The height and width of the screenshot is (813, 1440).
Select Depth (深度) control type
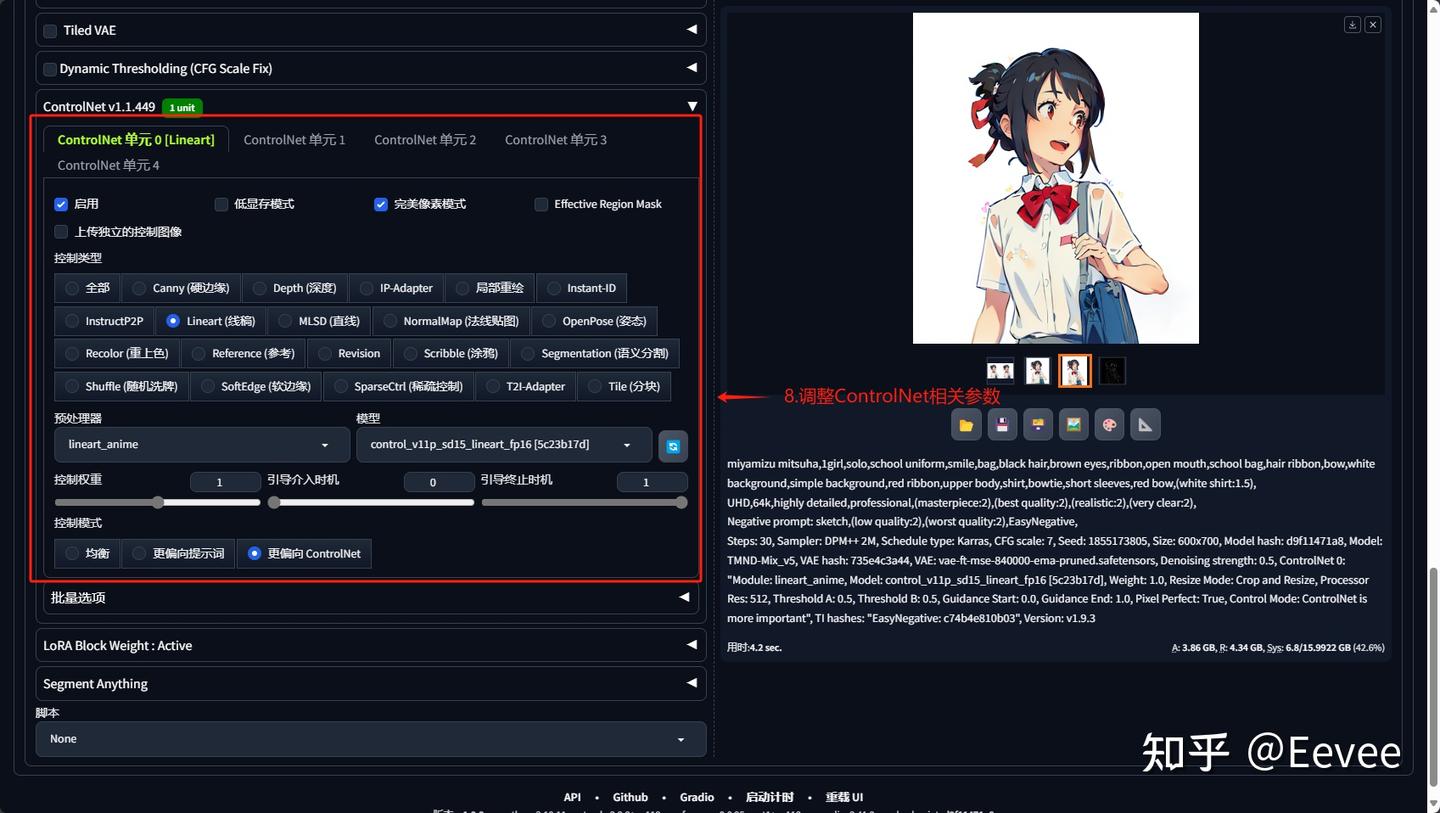click(295, 288)
